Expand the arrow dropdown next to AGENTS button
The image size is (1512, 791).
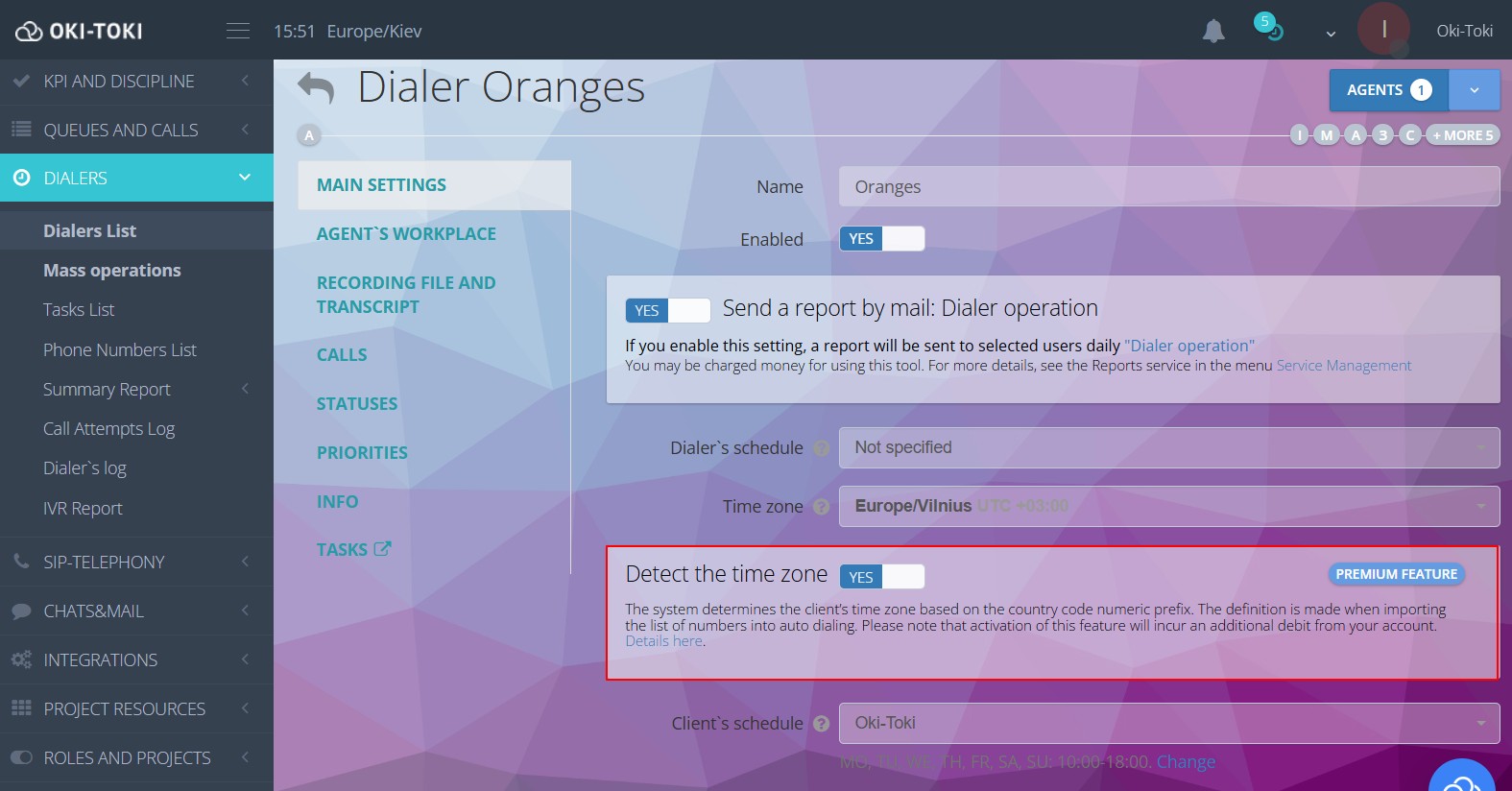pos(1474,90)
